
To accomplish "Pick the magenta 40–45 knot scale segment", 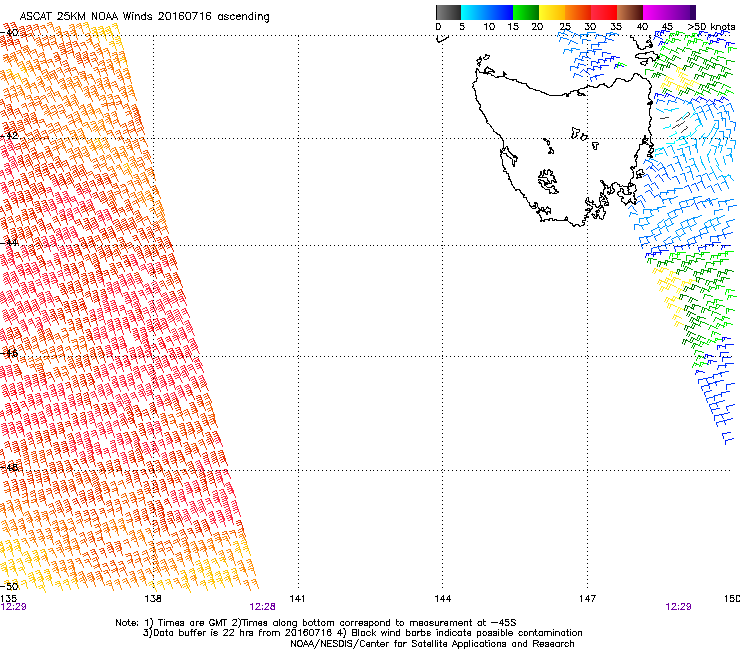I will [656, 12].
